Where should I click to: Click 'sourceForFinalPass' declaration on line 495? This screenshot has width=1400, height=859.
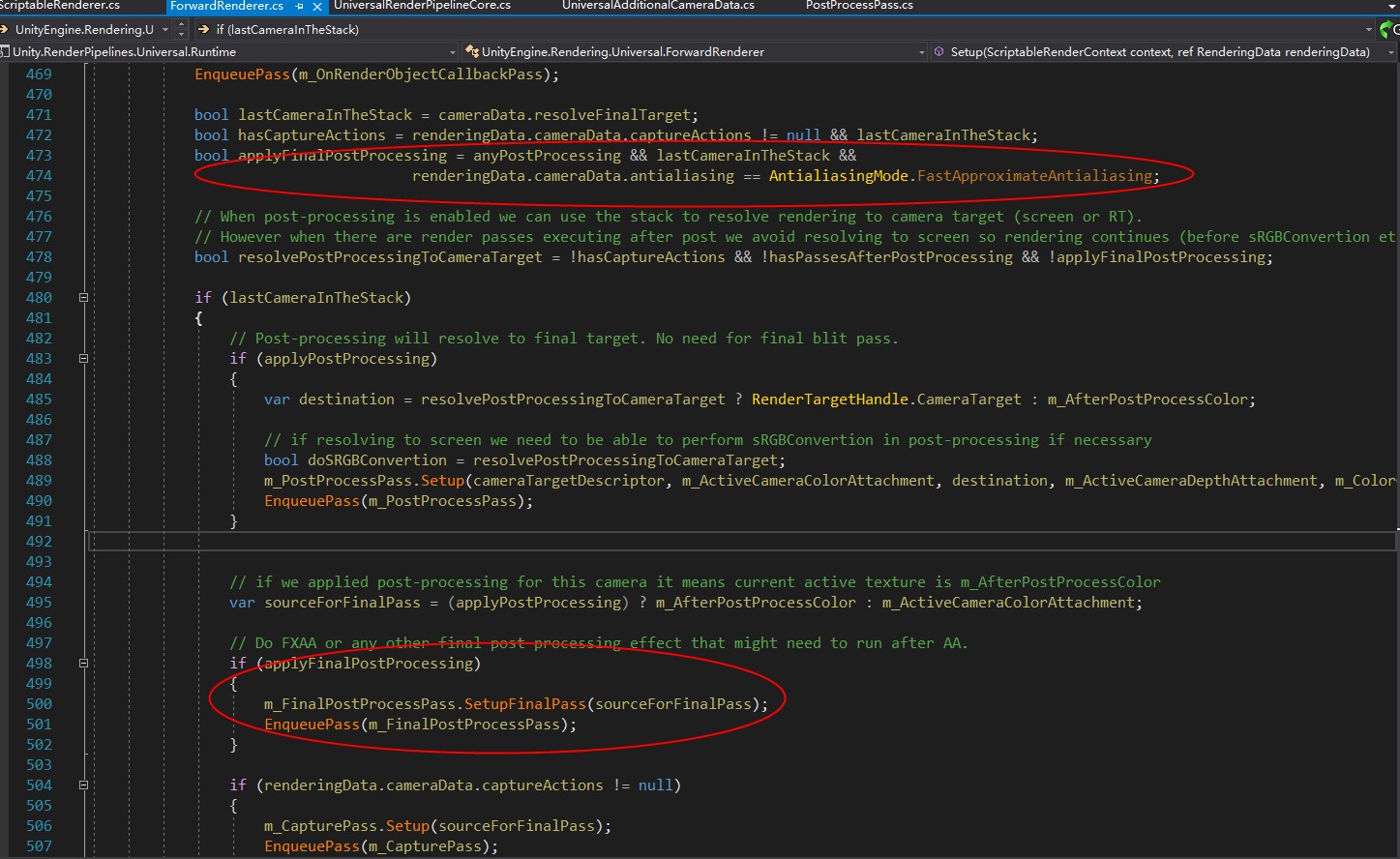click(x=343, y=603)
